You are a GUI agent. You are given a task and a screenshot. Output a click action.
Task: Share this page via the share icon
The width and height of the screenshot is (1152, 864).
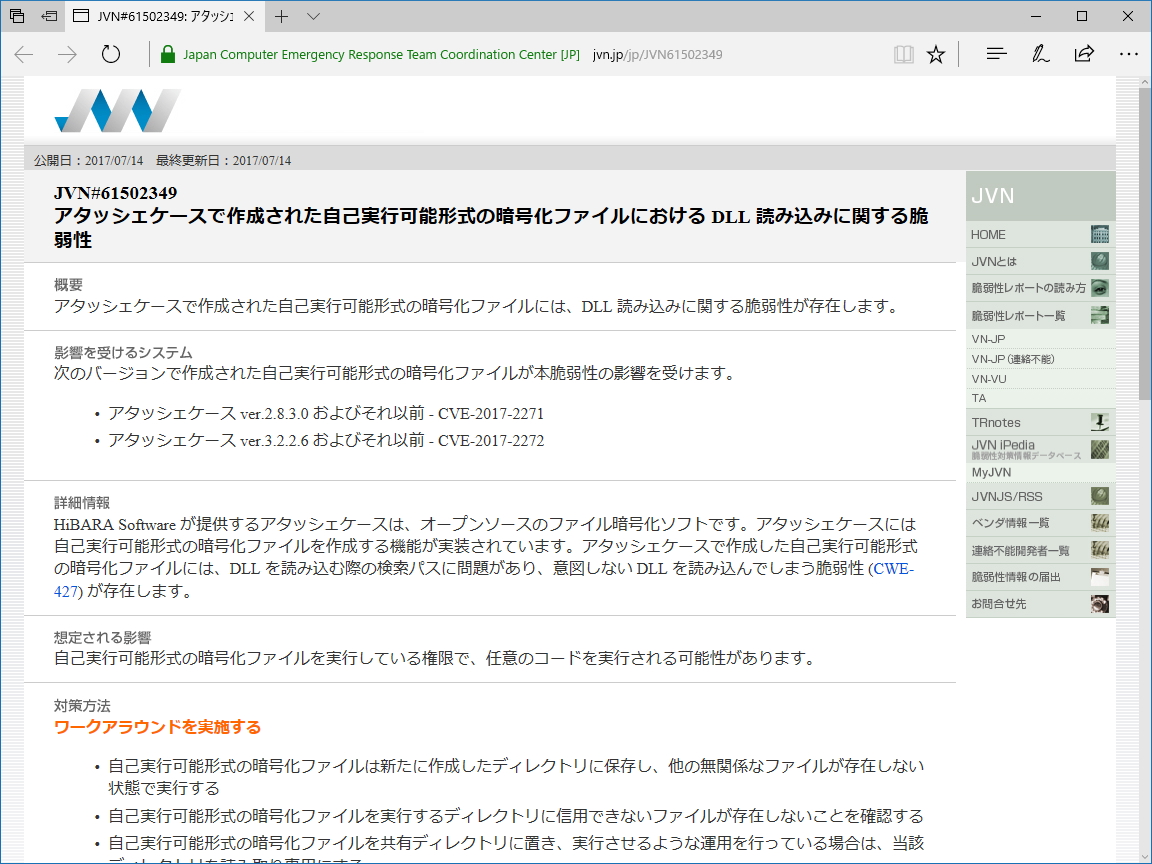(x=1084, y=54)
